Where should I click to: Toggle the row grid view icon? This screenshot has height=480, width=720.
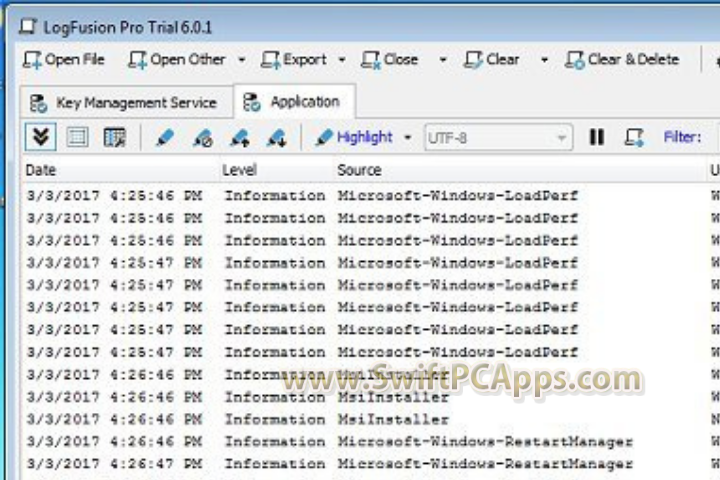click(77, 137)
